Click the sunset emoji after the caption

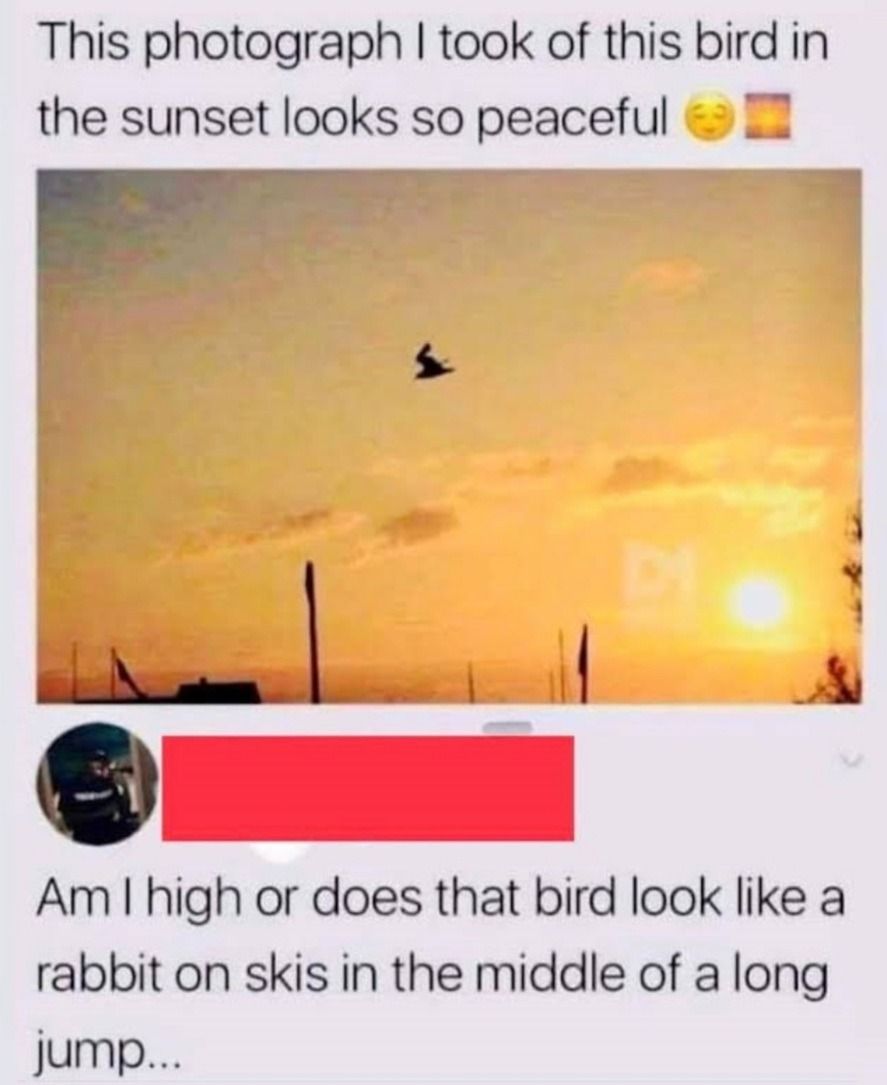(767, 118)
